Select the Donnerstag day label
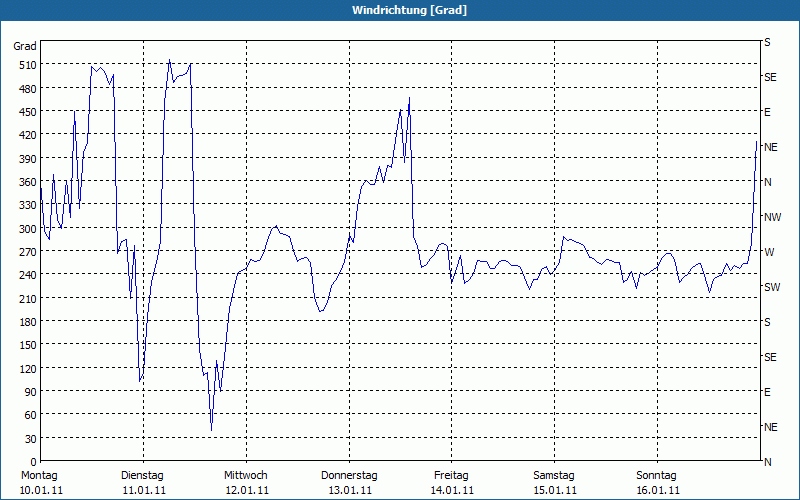 (x=349, y=475)
